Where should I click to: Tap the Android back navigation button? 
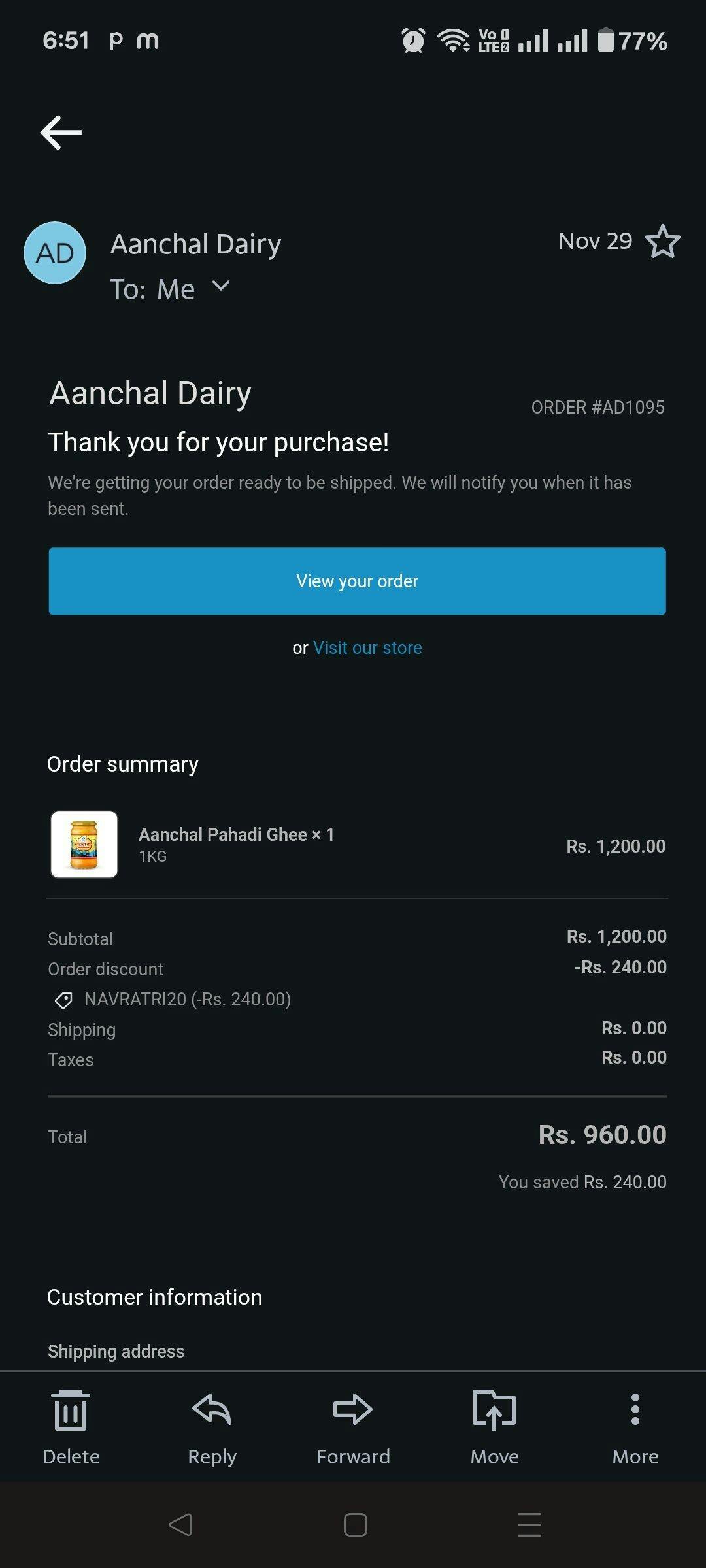180,1525
